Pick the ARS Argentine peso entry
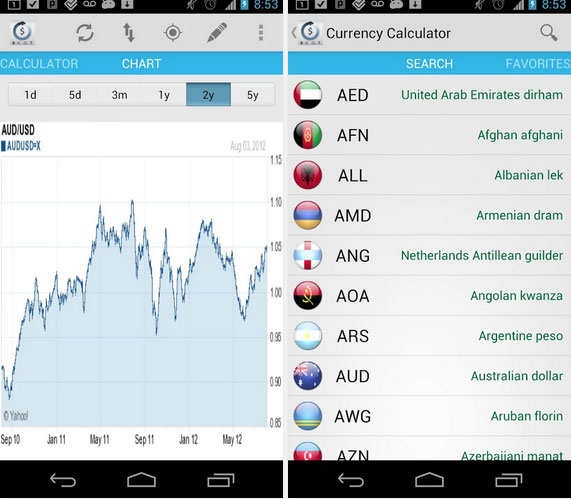Image resolution: width=571 pixels, height=499 pixels. pos(429,336)
